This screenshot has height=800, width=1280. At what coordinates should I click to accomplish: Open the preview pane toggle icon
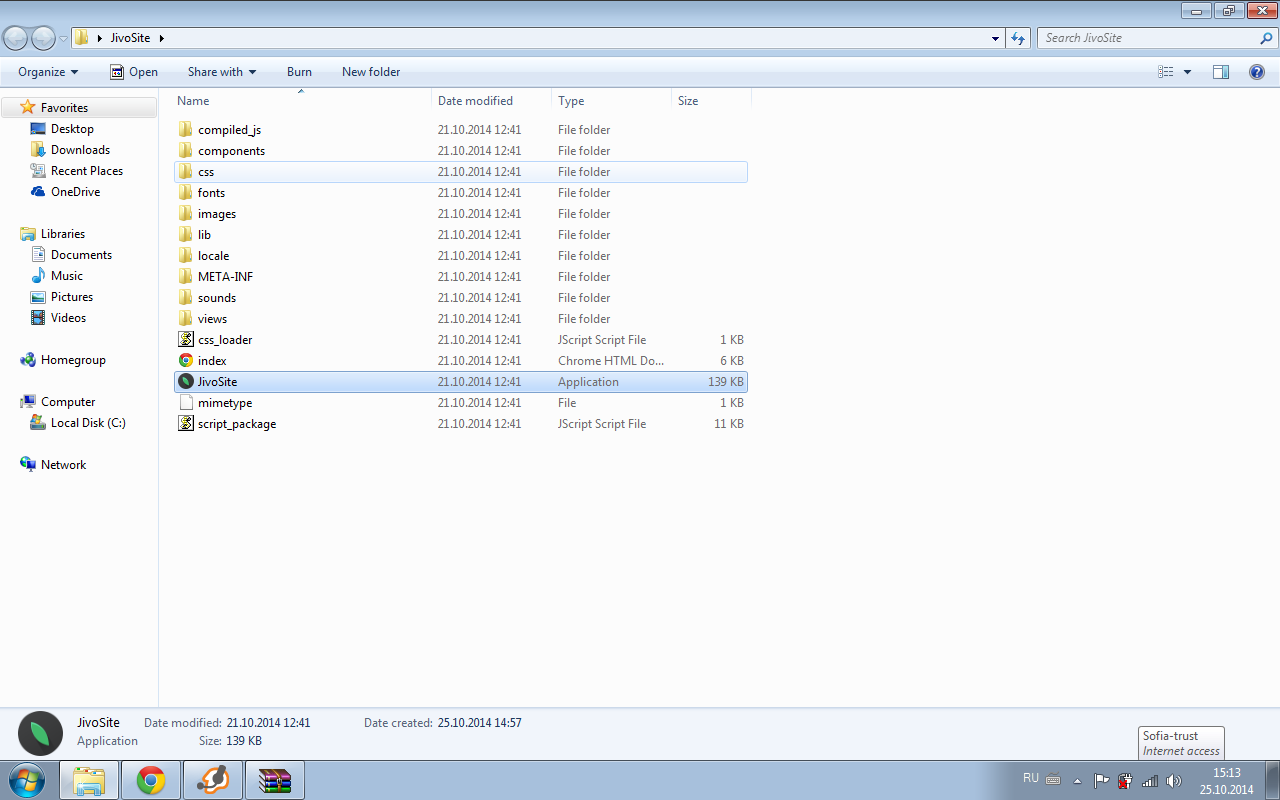pyautogui.click(x=1221, y=72)
